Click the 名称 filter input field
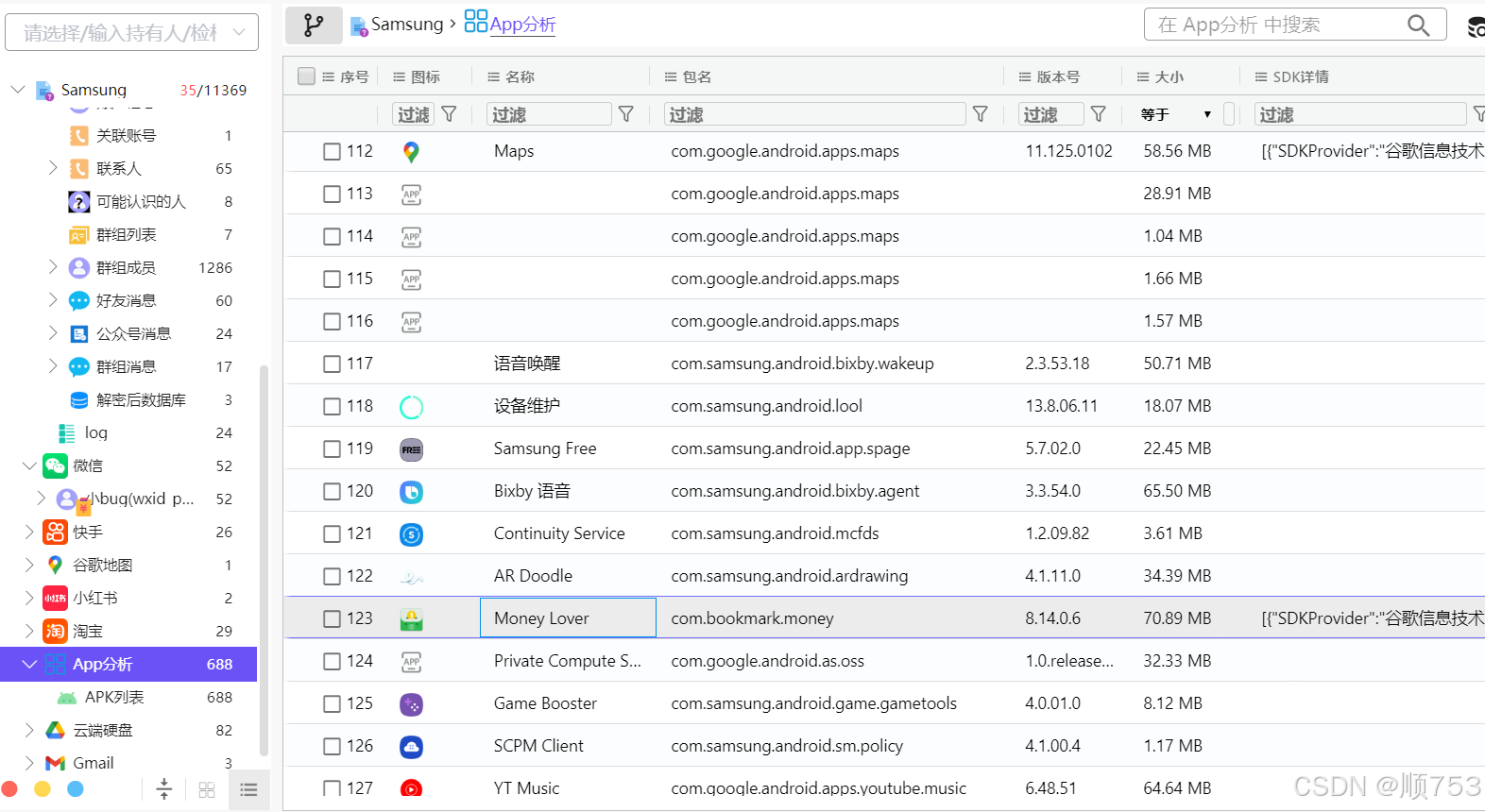This screenshot has height=812, width=1485. click(x=549, y=114)
